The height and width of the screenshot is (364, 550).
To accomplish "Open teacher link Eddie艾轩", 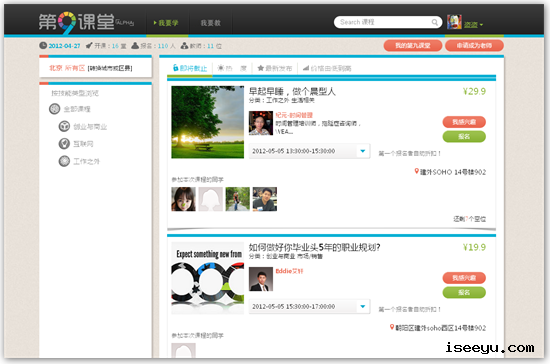I will 289,271.
